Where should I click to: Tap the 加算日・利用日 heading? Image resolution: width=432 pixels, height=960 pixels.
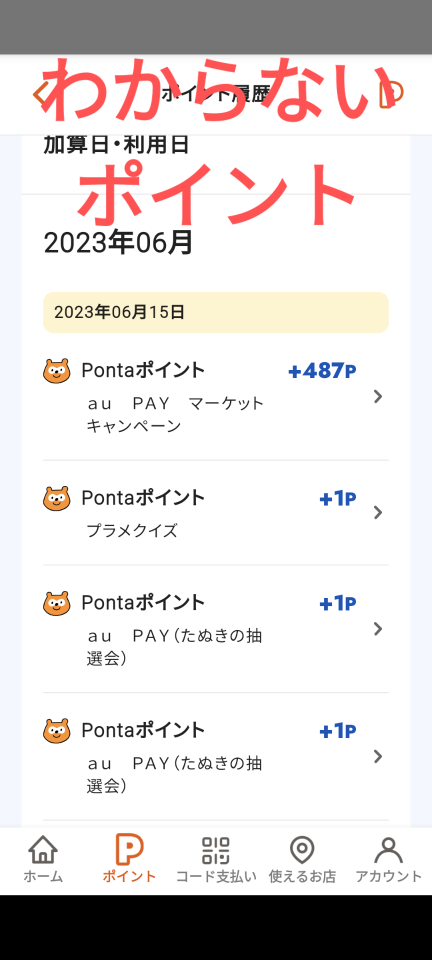[x=116, y=145]
